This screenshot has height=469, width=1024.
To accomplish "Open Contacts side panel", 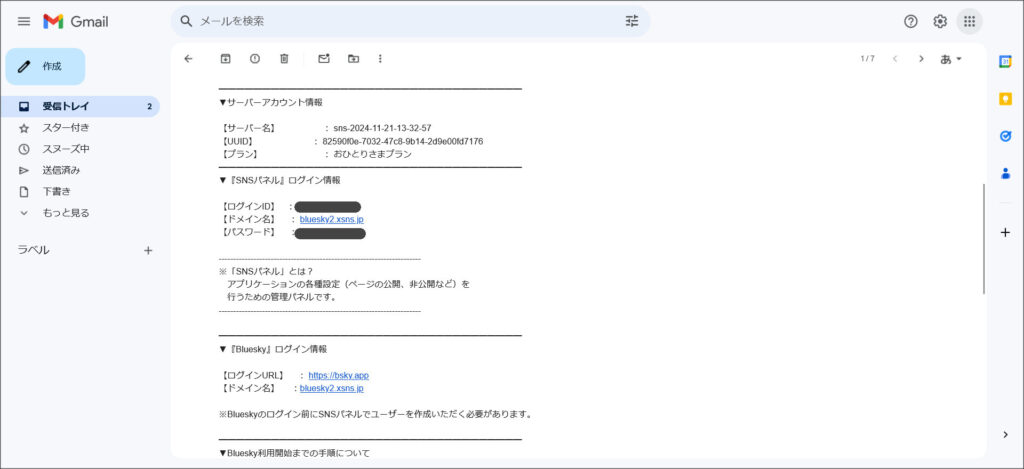I will 1006,173.
